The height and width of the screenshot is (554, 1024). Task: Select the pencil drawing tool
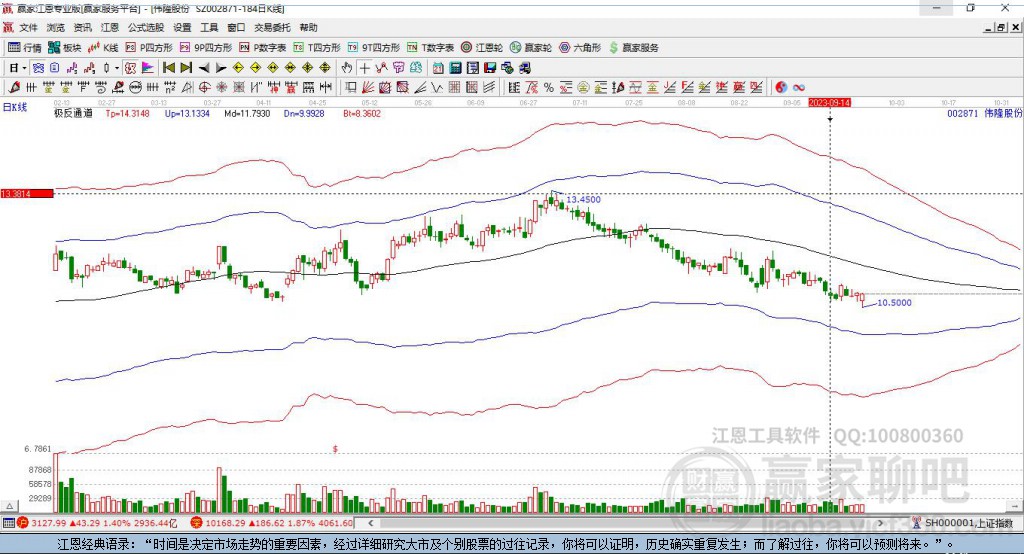(14, 87)
